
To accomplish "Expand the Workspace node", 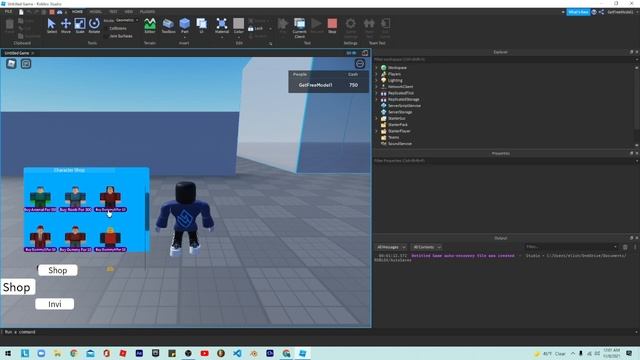I will click(376, 68).
